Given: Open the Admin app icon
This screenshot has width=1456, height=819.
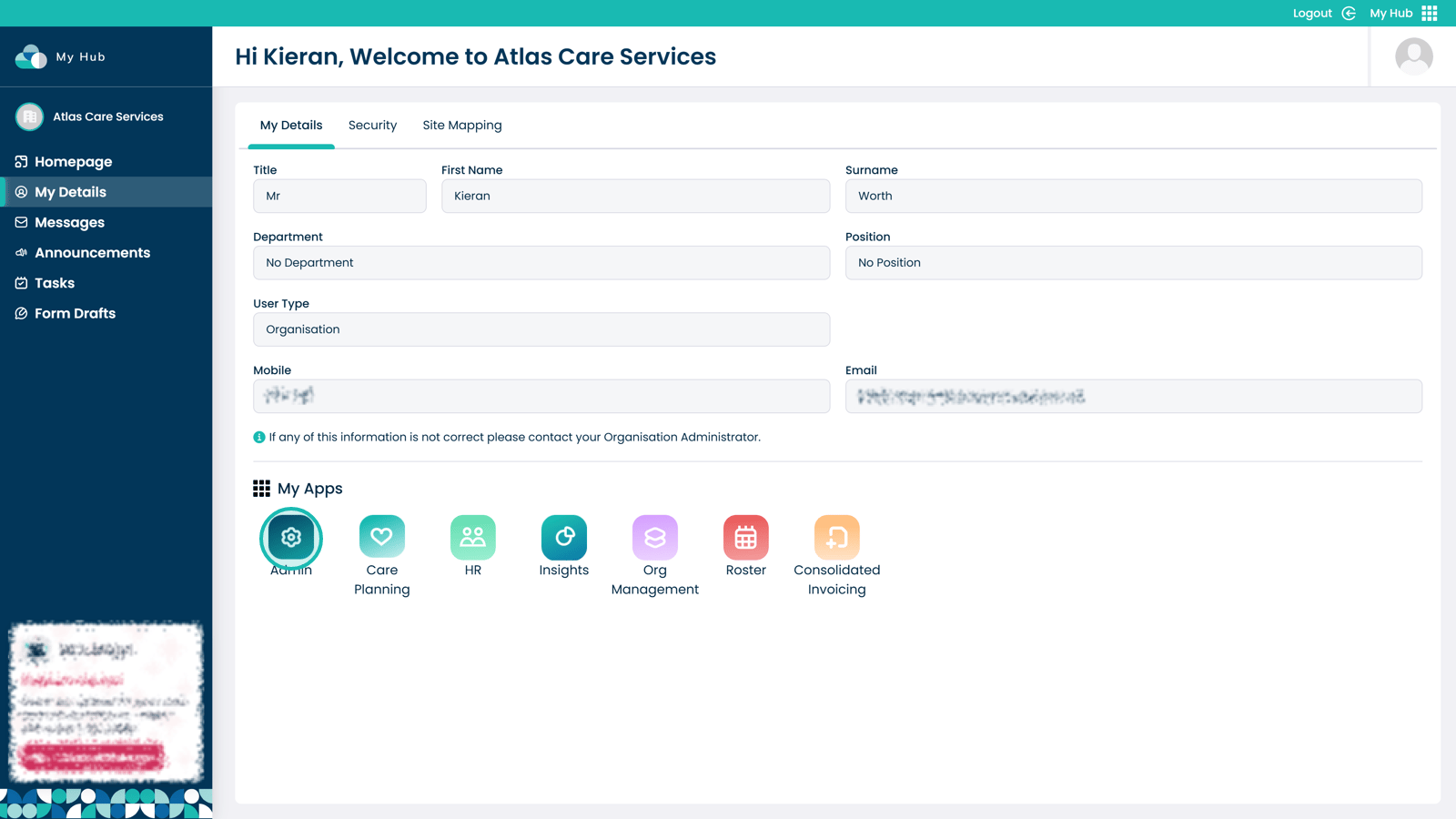Looking at the screenshot, I should point(291,538).
